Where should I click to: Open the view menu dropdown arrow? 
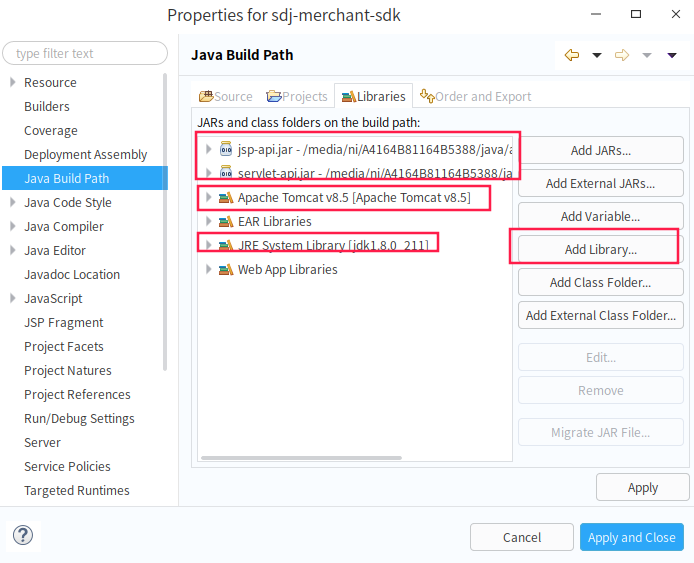pos(672,55)
